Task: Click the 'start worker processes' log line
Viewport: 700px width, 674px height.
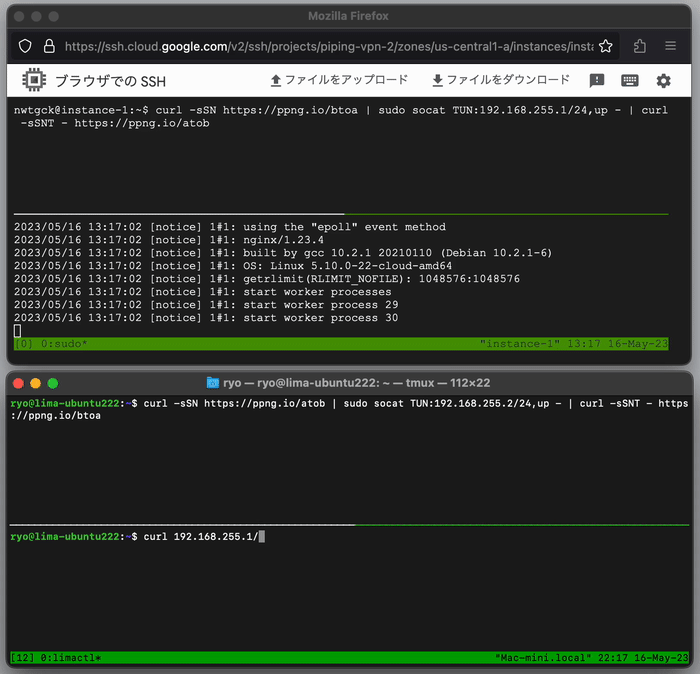Action: [202, 292]
